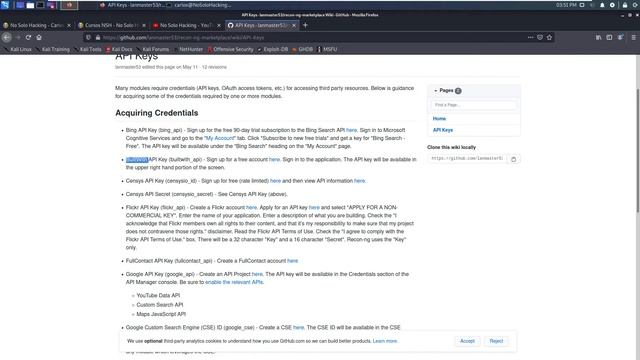Image resolution: width=640 pixels, height=360 pixels.
Task: Switch to the carlos@NoSoloHacking terminal window
Action: (199, 5)
